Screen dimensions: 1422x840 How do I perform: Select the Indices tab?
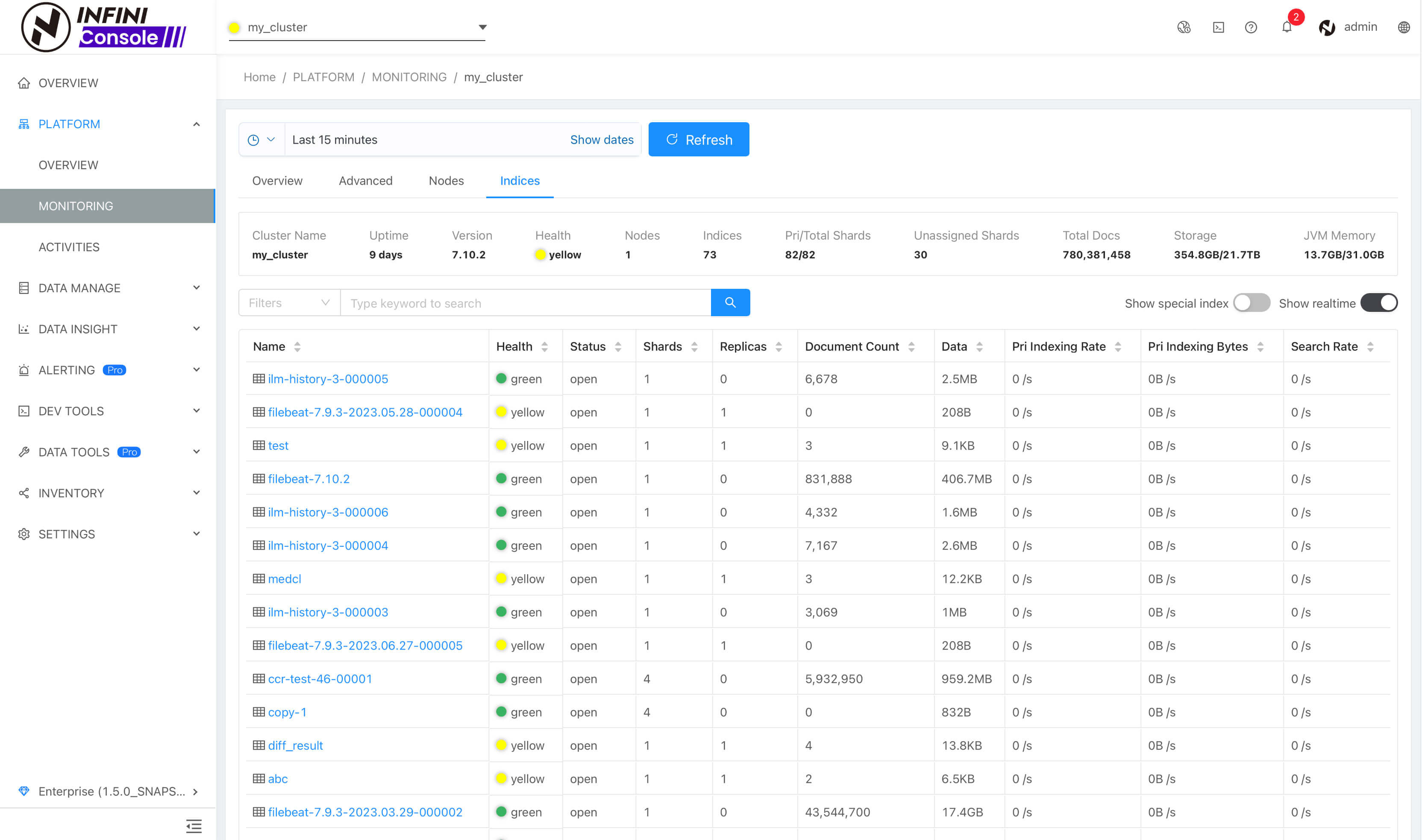click(x=520, y=181)
